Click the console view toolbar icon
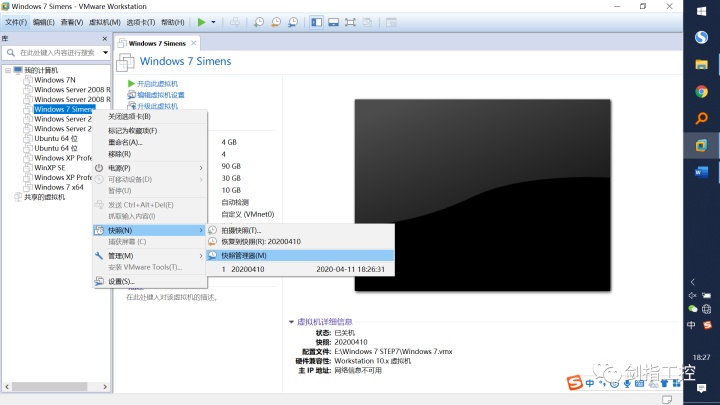720x405 pixels. (391, 22)
